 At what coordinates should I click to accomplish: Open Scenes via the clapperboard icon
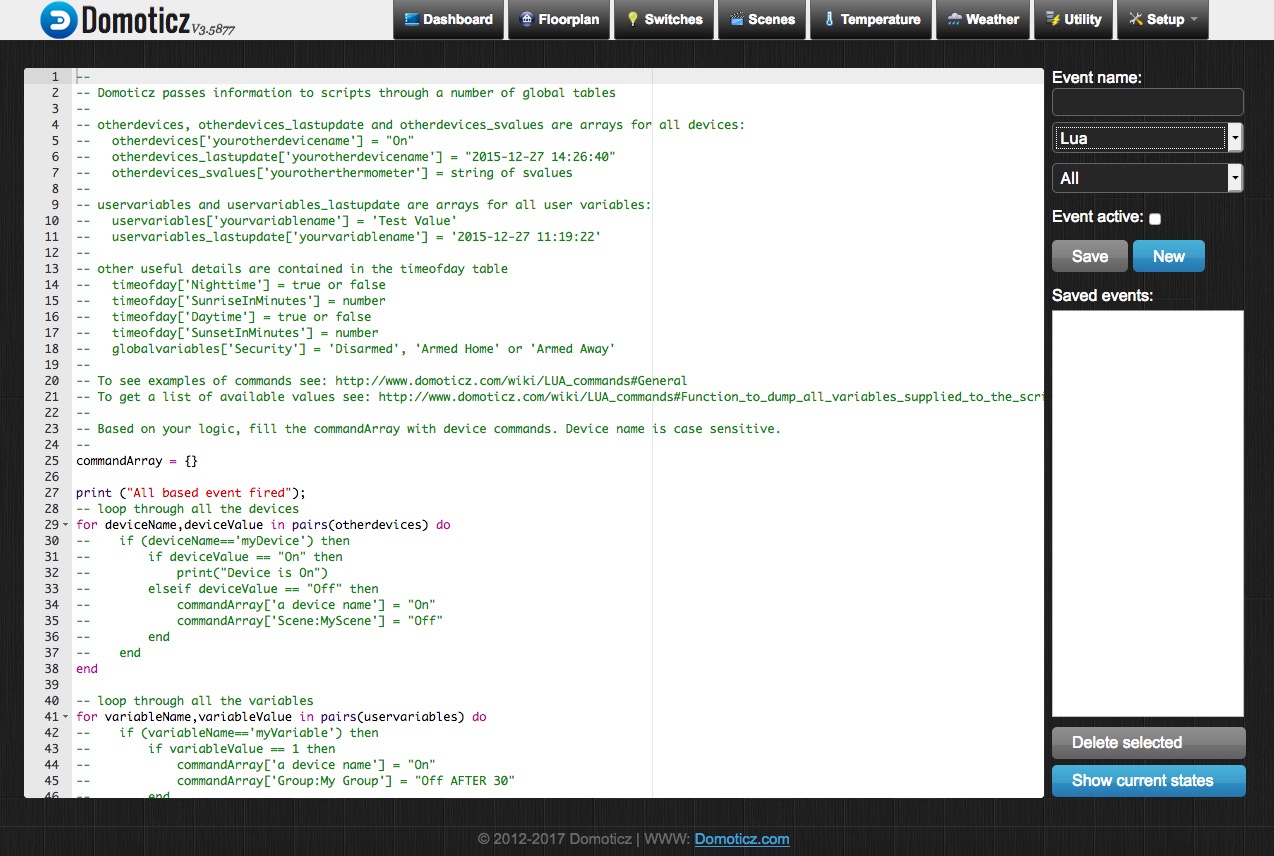pyautogui.click(x=734, y=19)
